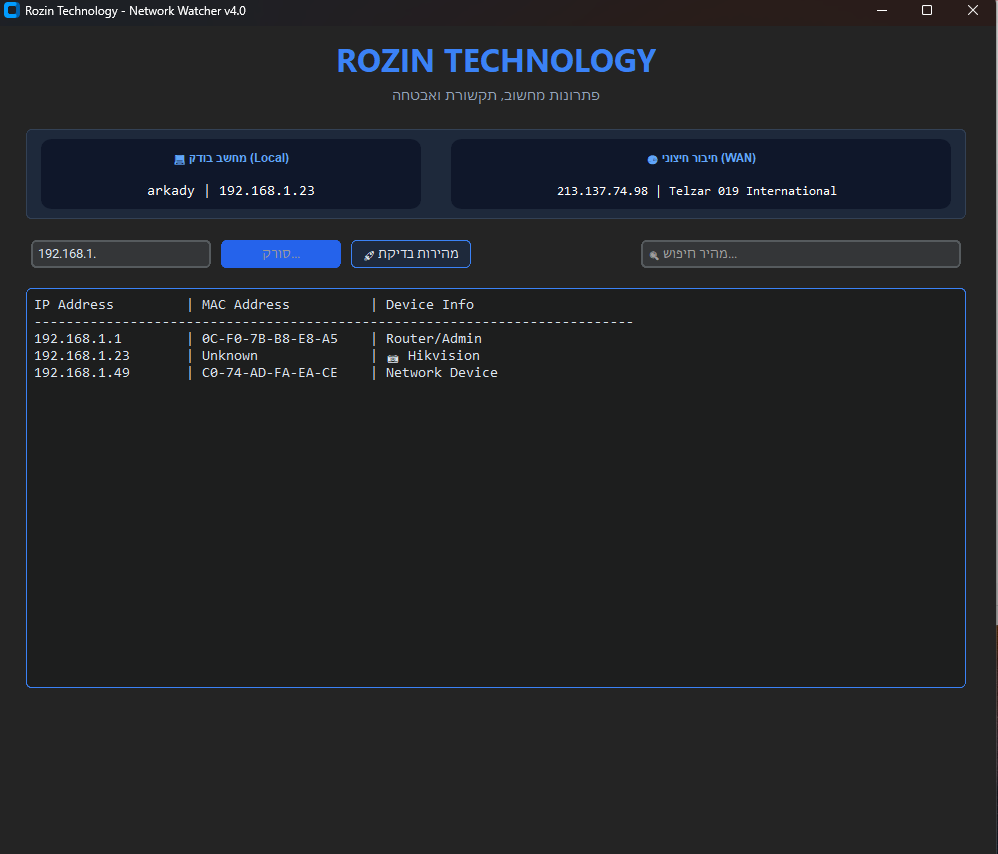Click the WAN address 213.137.74.98 text

click(602, 191)
